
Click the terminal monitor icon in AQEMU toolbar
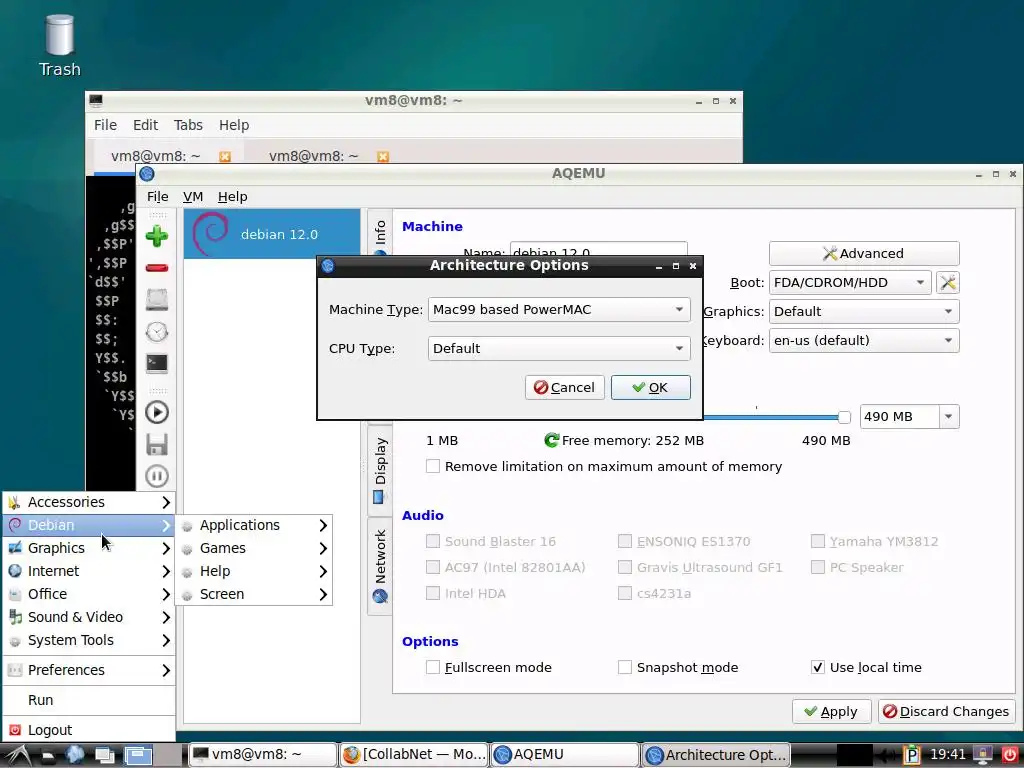click(x=157, y=364)
